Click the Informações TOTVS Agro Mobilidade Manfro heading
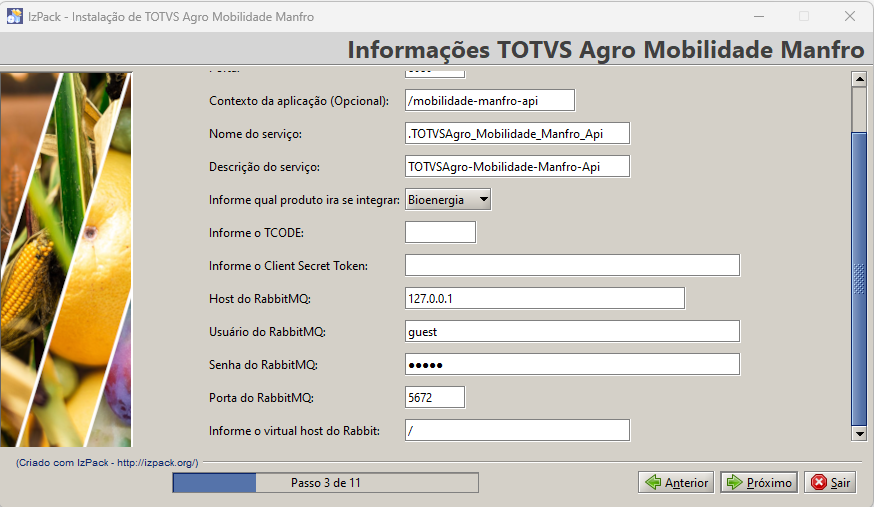This screenshot has height=507, width=874. tap(606, 50)
